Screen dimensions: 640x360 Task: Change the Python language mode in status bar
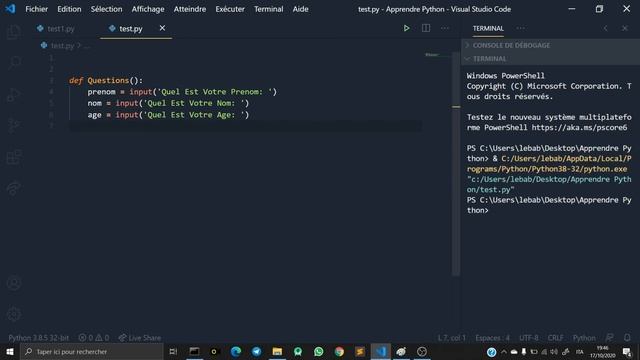pos(584,338)
